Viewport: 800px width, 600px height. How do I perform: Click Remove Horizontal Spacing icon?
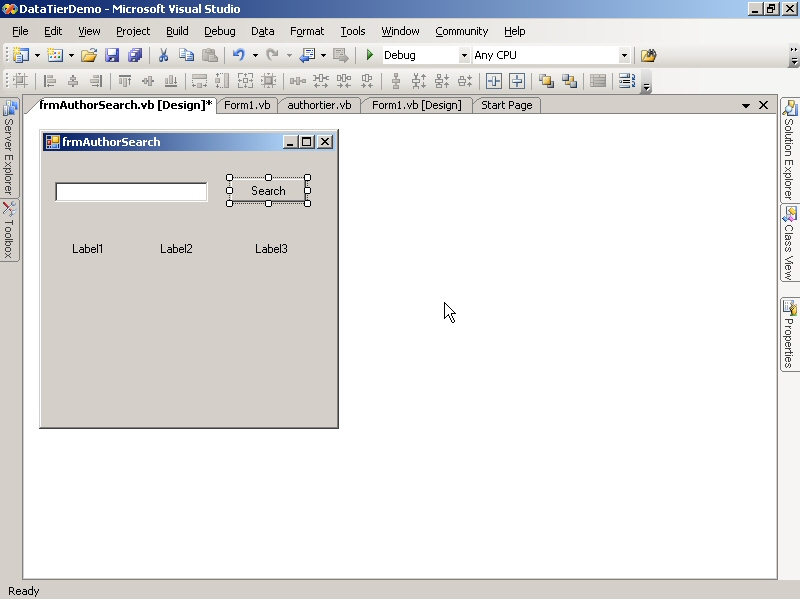[x=367, y=81]
